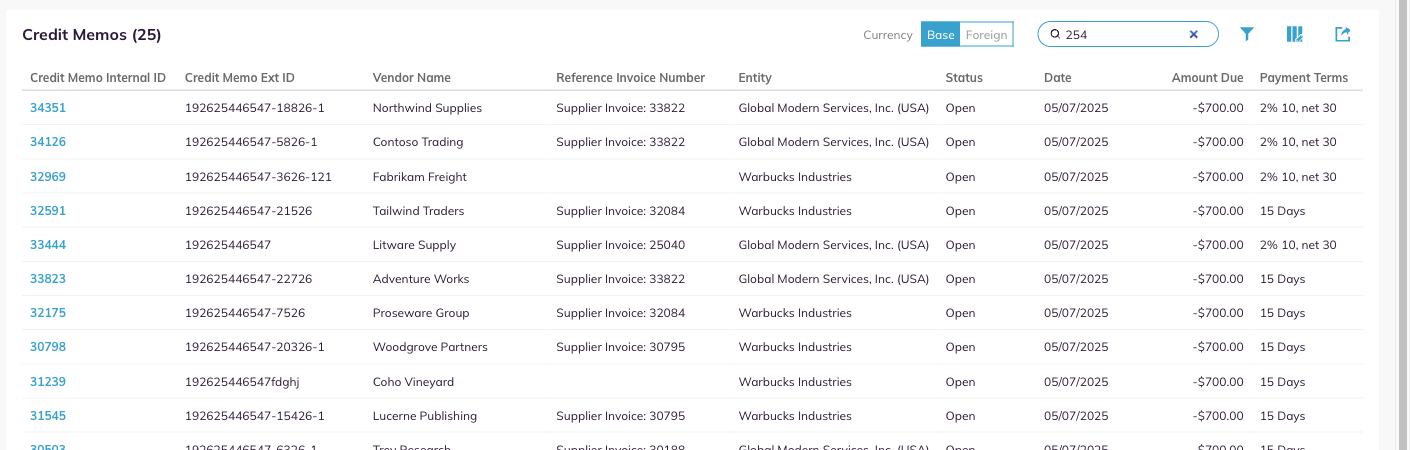Click date 05/07/2025 in Lucerne Publishing row

1076,416
